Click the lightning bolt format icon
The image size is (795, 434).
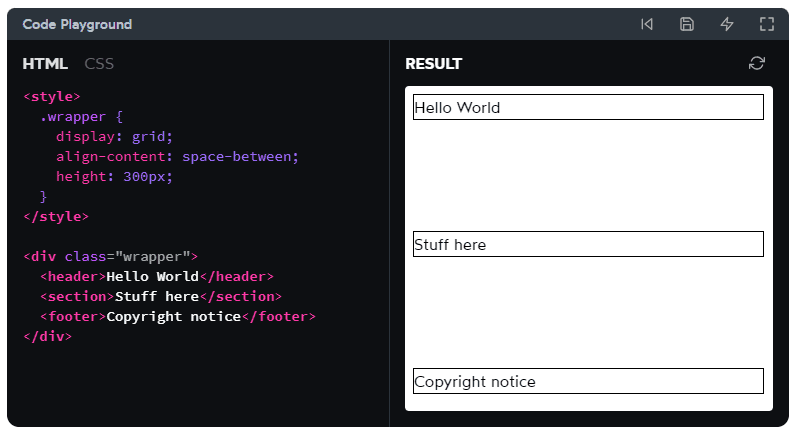pos(727,24)
